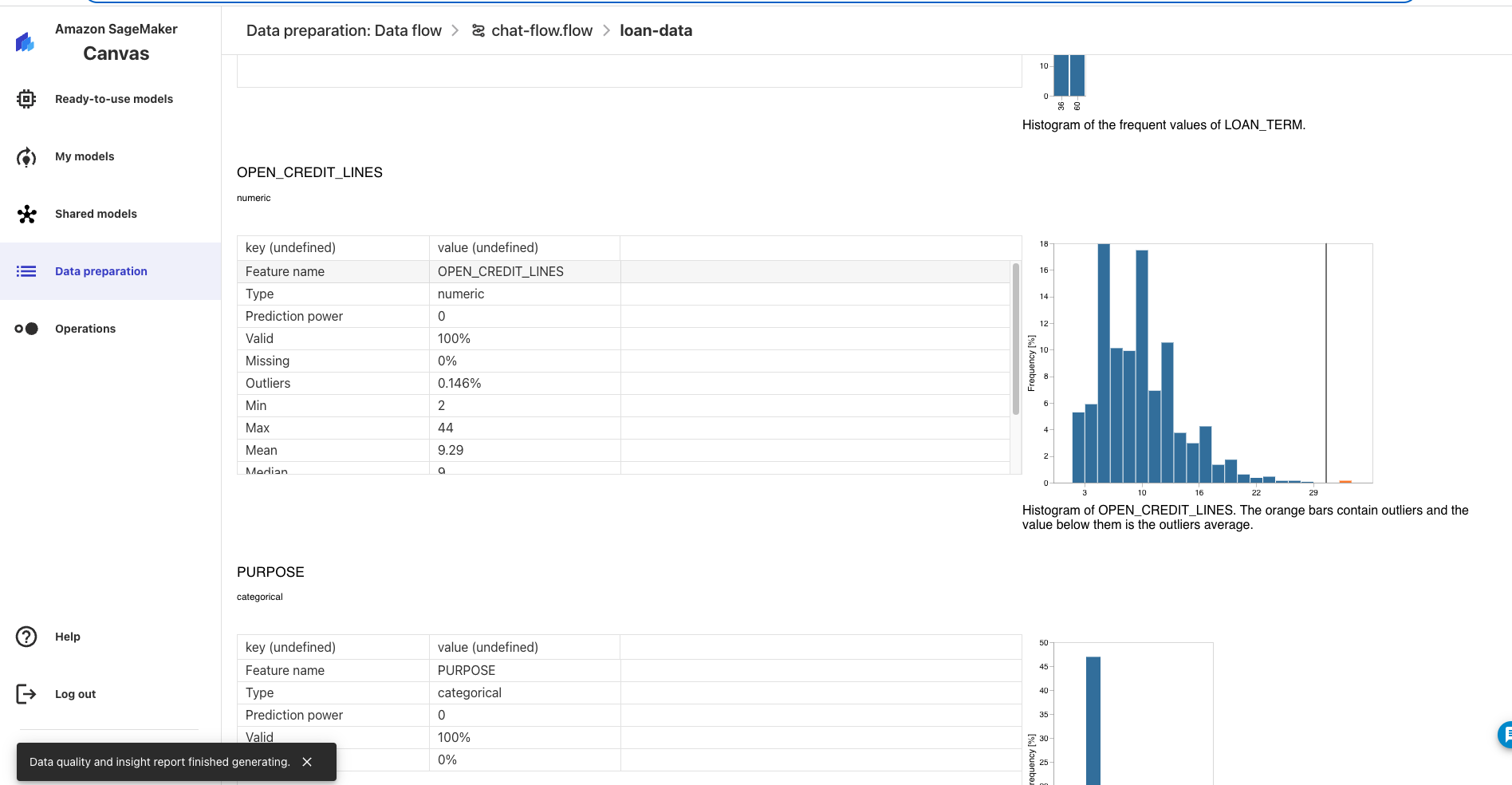
Task: Click the OPEN_CREDIT_LINES table scrollbar
Action: [1015, 339]
